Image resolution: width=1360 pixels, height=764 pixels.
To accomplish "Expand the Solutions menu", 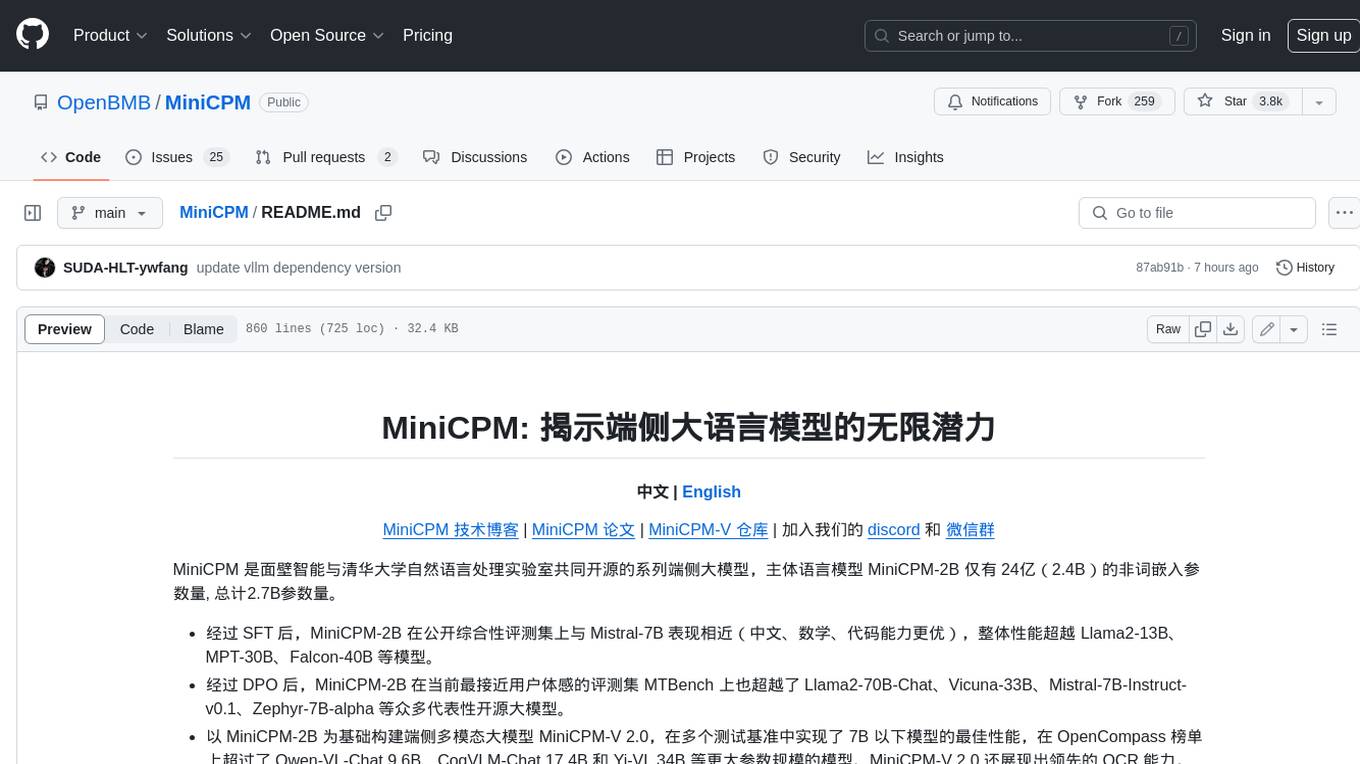I will click(208, 35).
